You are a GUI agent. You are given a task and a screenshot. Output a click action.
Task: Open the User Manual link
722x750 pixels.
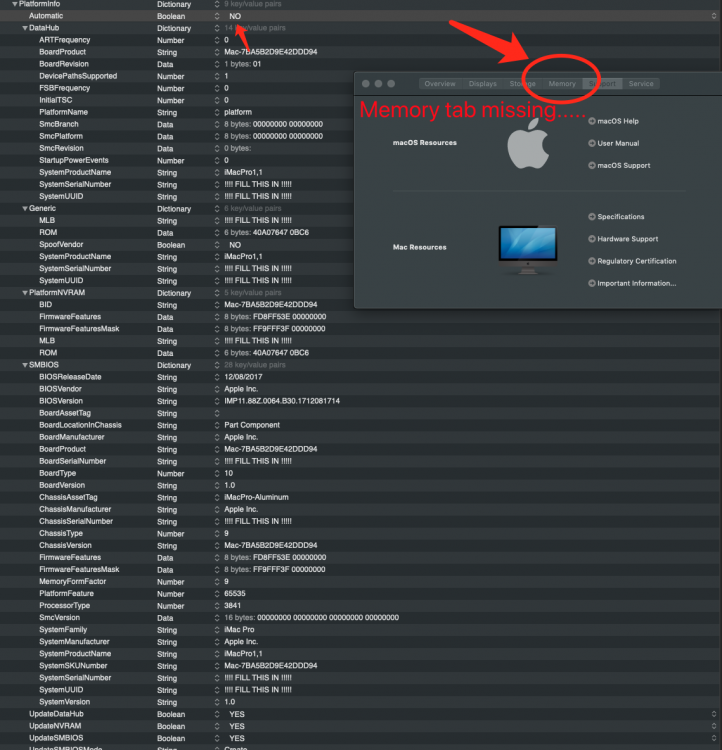(x=618, y=143)
